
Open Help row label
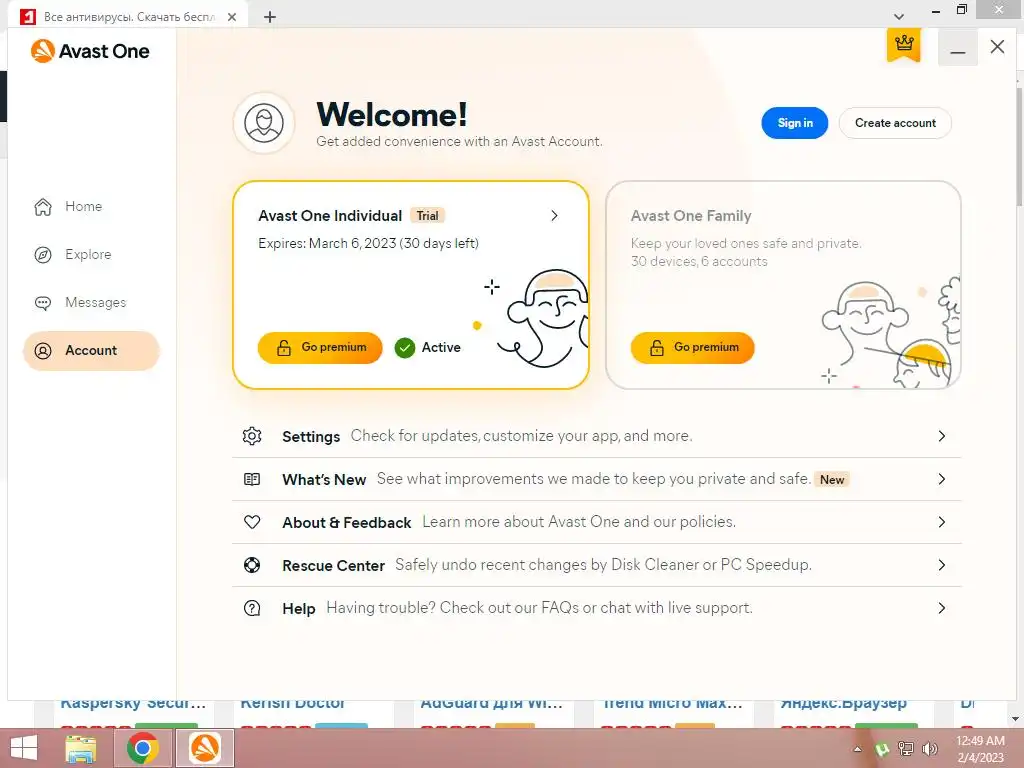pos(298,609)
